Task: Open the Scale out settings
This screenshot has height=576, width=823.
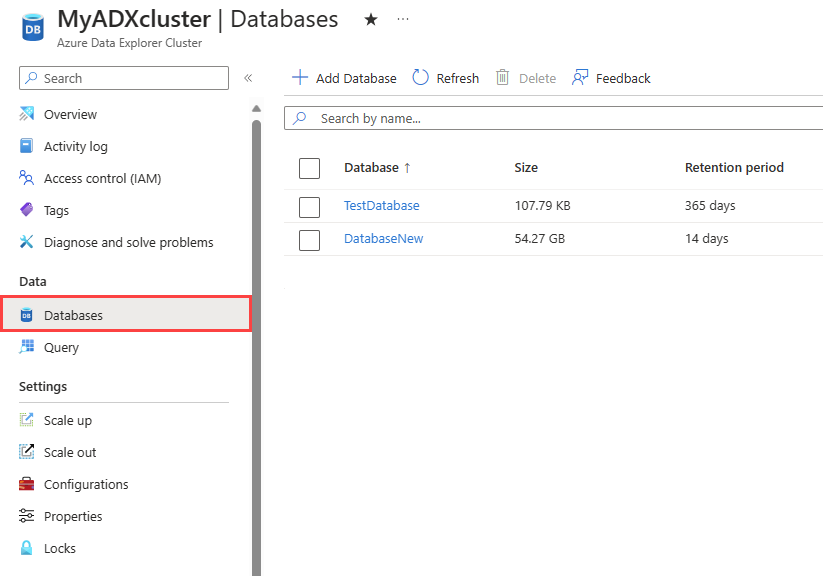Action: pyautogui.click(x=70, y=452)
